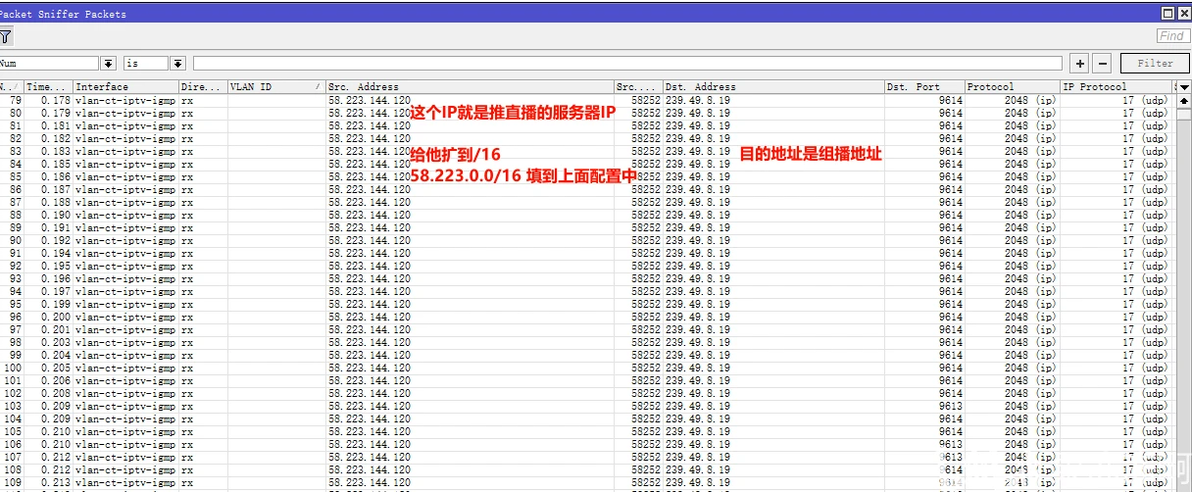Click the funnel filter icon
The image size is (1192, 492).
(5, 36)
